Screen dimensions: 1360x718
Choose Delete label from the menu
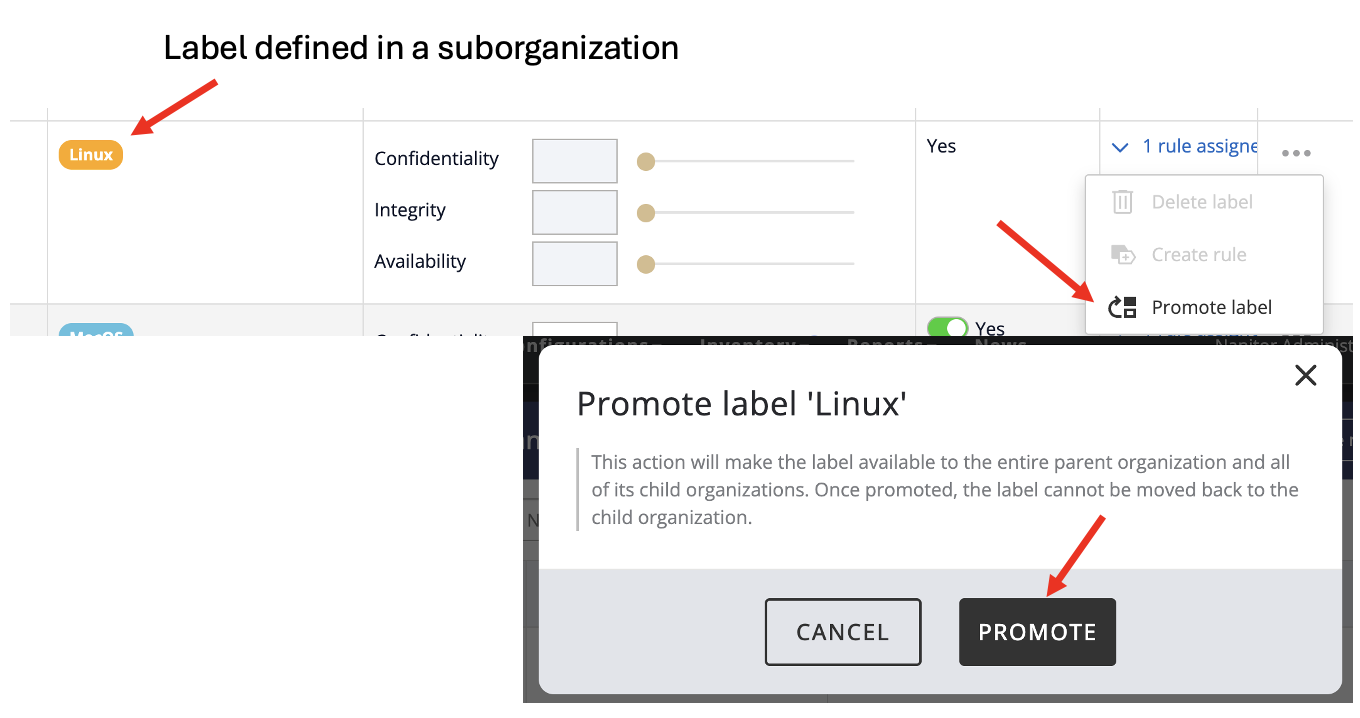coord(1202,202)
